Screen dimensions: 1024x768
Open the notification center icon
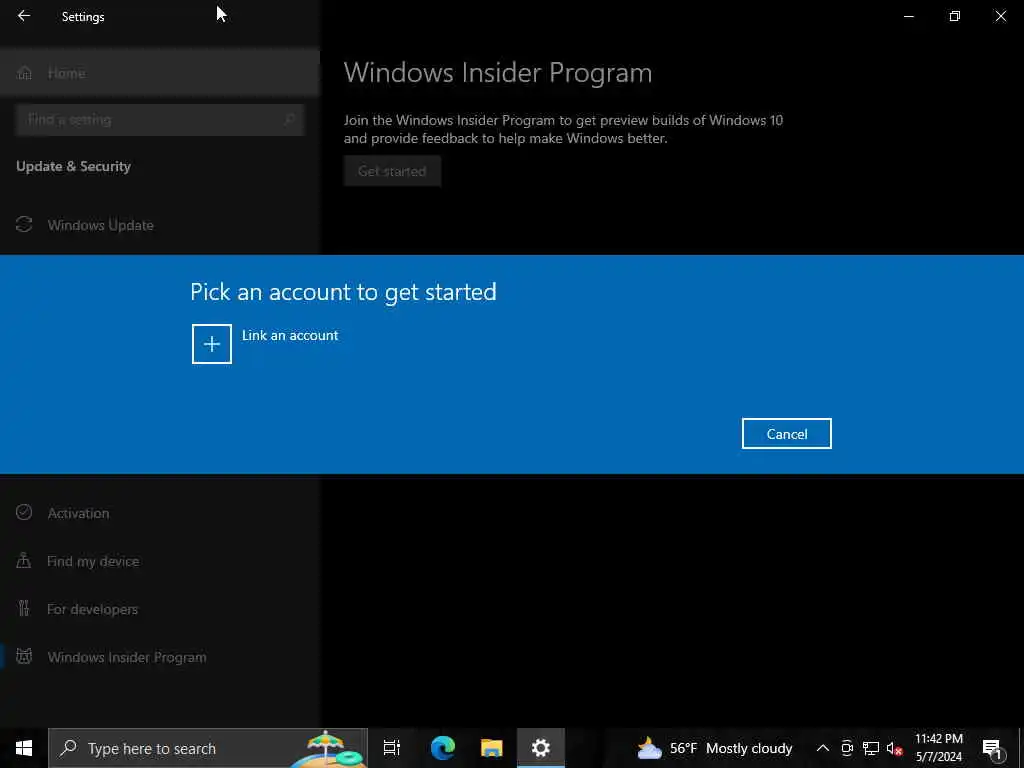(992, 748)
